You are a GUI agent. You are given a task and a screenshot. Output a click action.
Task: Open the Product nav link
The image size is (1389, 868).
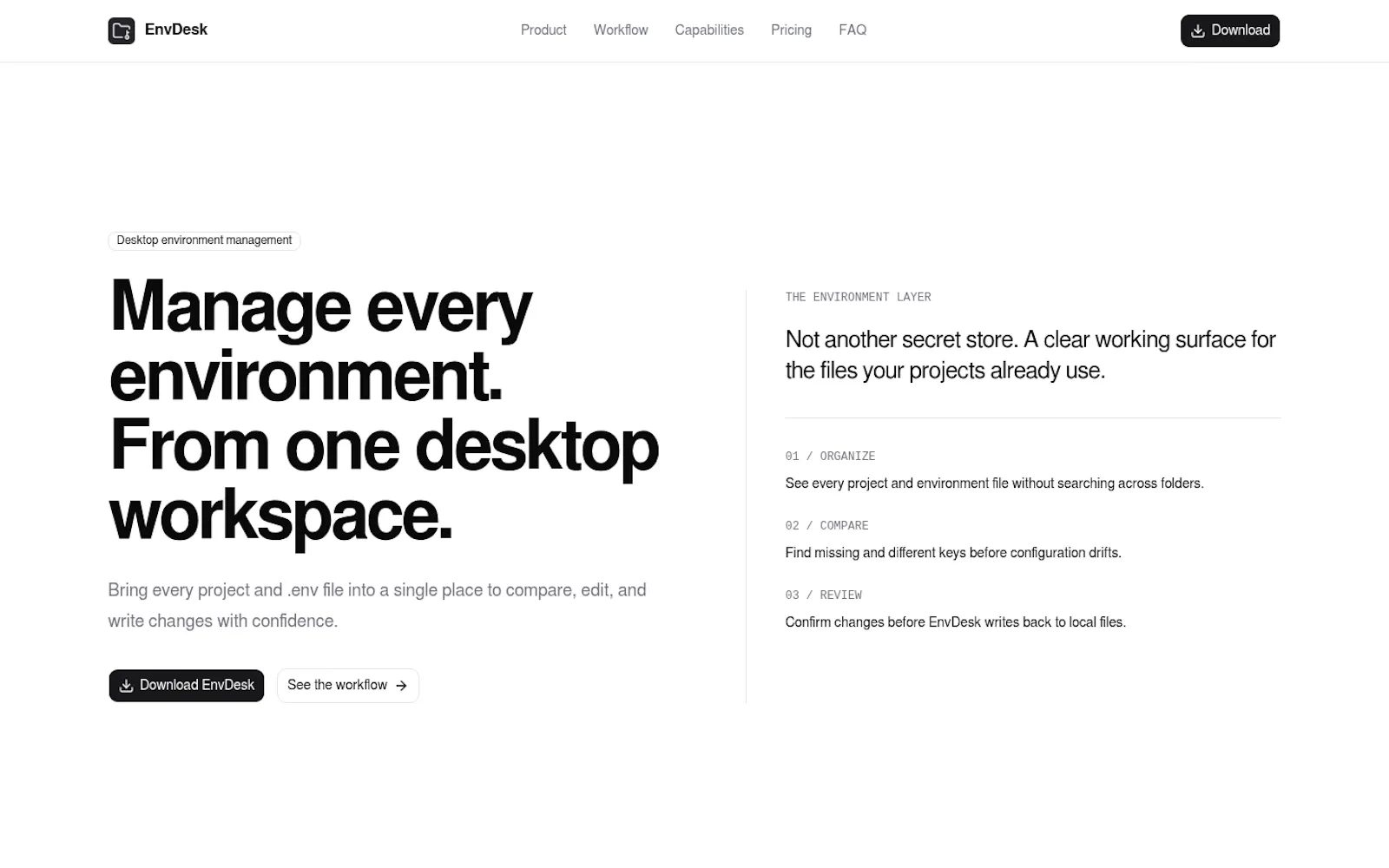tap(543, 30)
